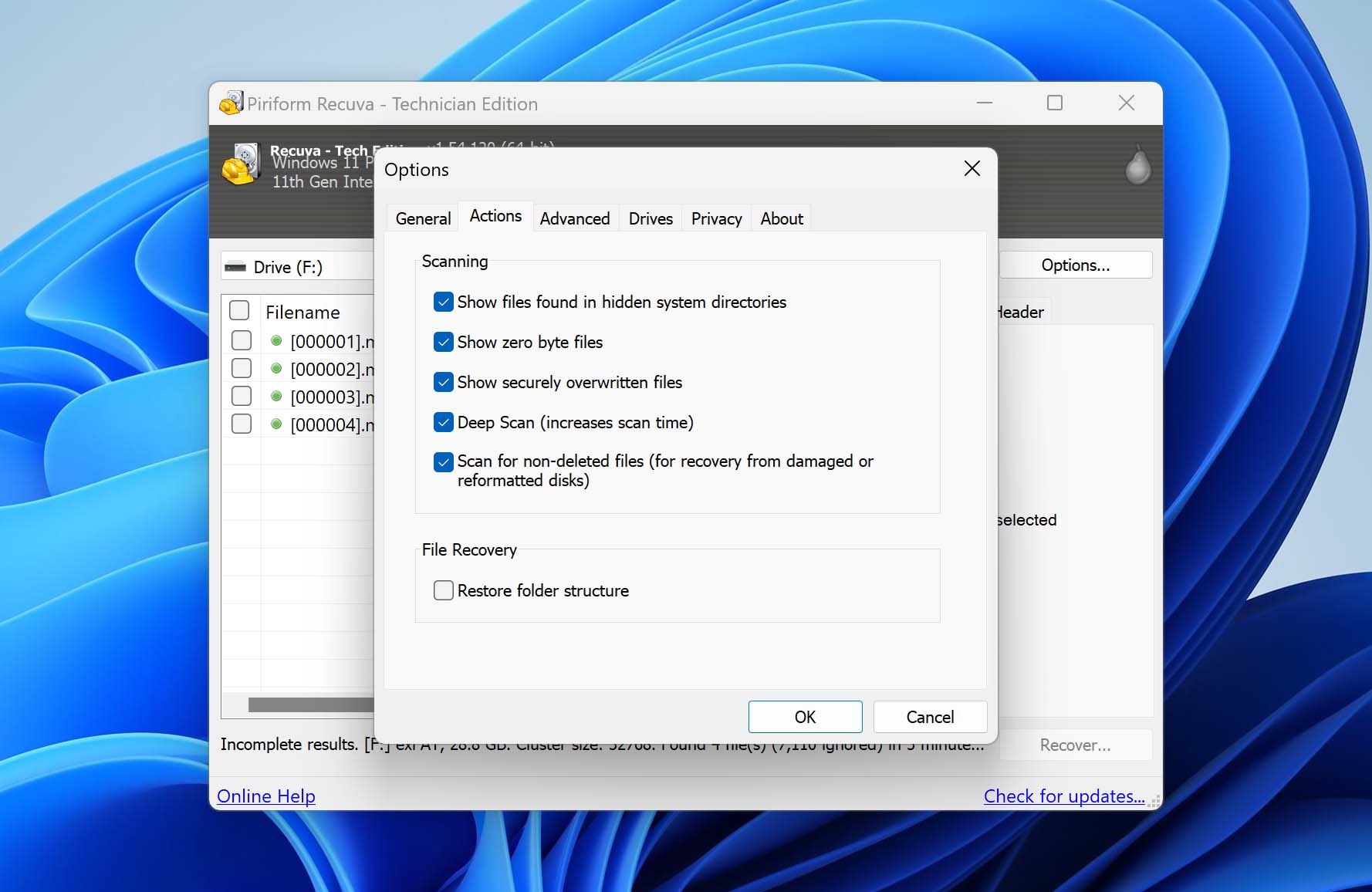Maximize the Recuva window

coord(1055,103)
